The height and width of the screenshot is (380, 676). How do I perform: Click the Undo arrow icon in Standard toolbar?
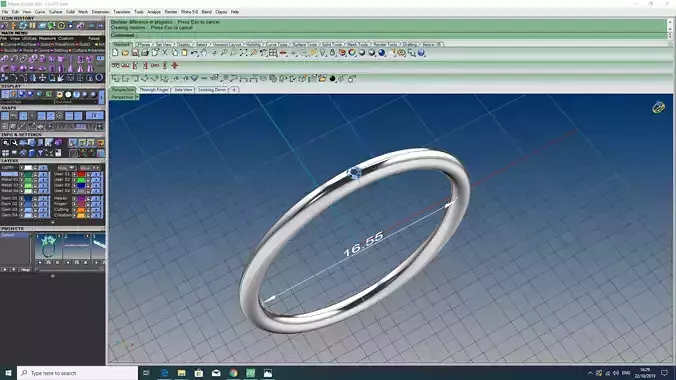(194, 53)
